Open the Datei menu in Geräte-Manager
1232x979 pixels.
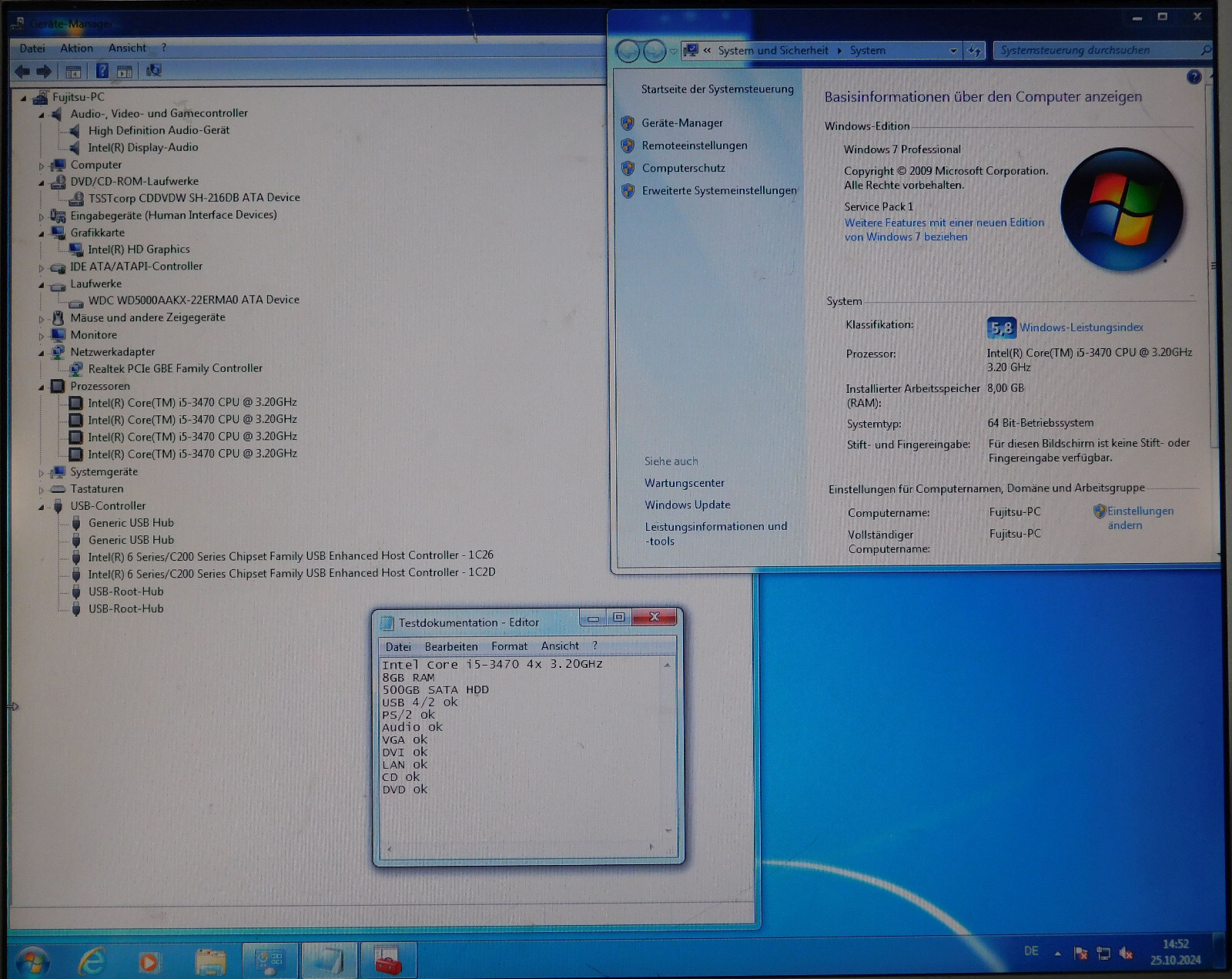coord(32,49)
